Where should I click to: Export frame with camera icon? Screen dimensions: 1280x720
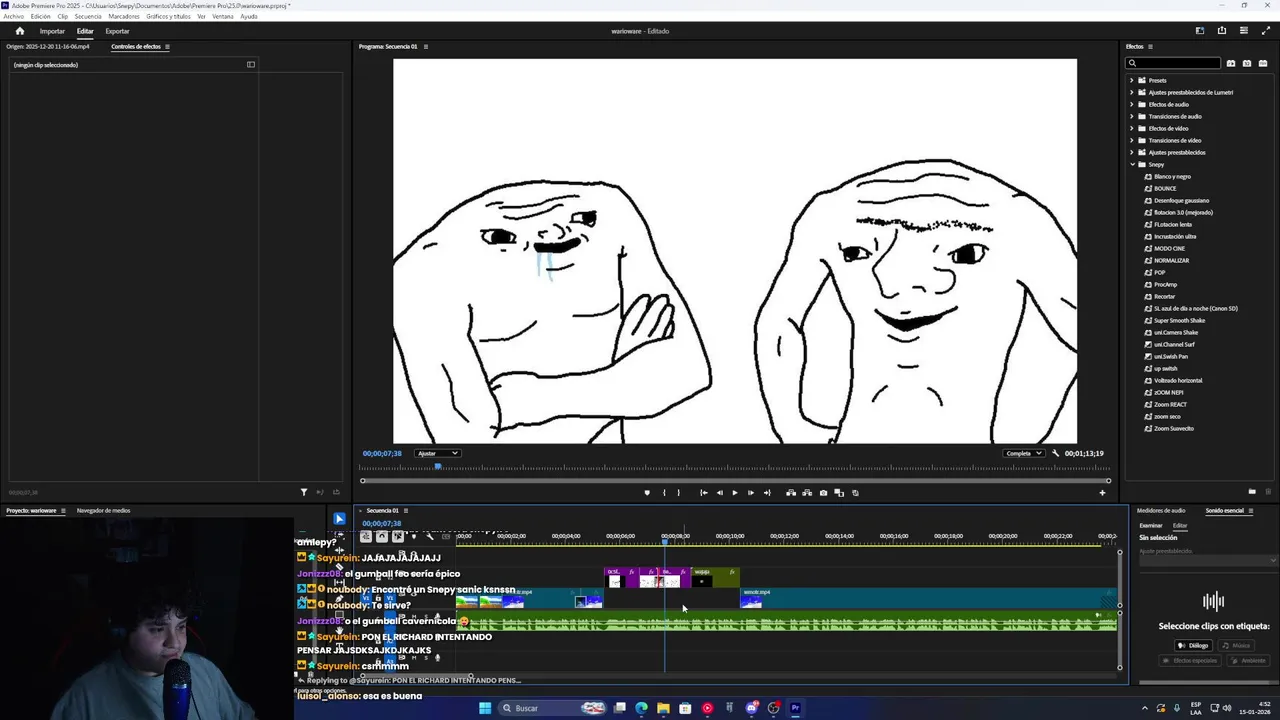pyautogui.click(x=823, y=492)
